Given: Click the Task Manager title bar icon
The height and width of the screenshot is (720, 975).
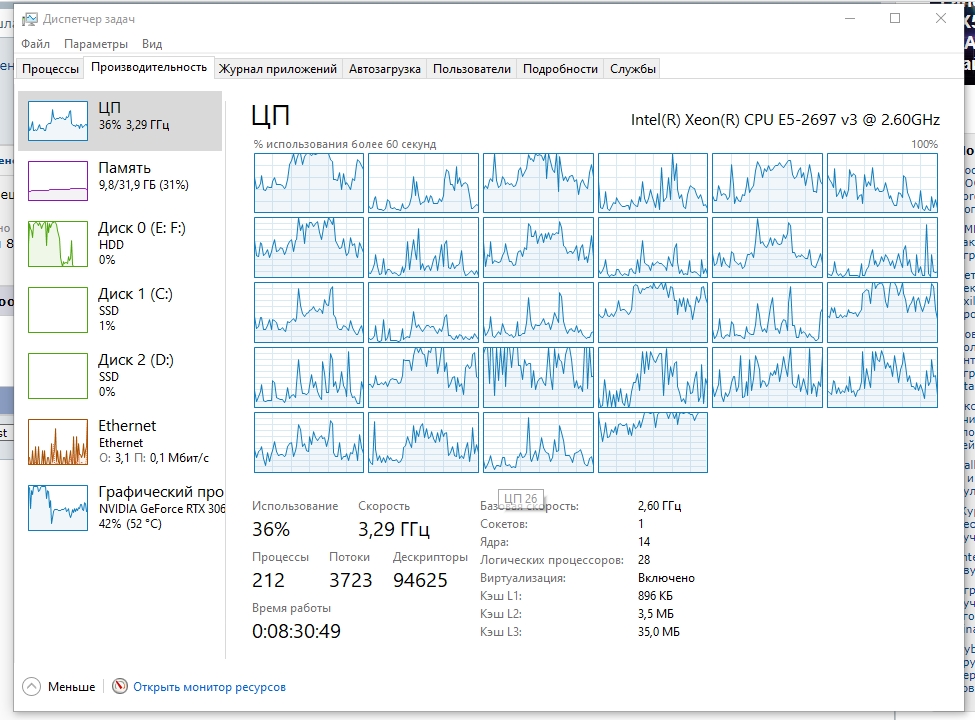Looking at the screenshot, I should (x=29, y=19).
